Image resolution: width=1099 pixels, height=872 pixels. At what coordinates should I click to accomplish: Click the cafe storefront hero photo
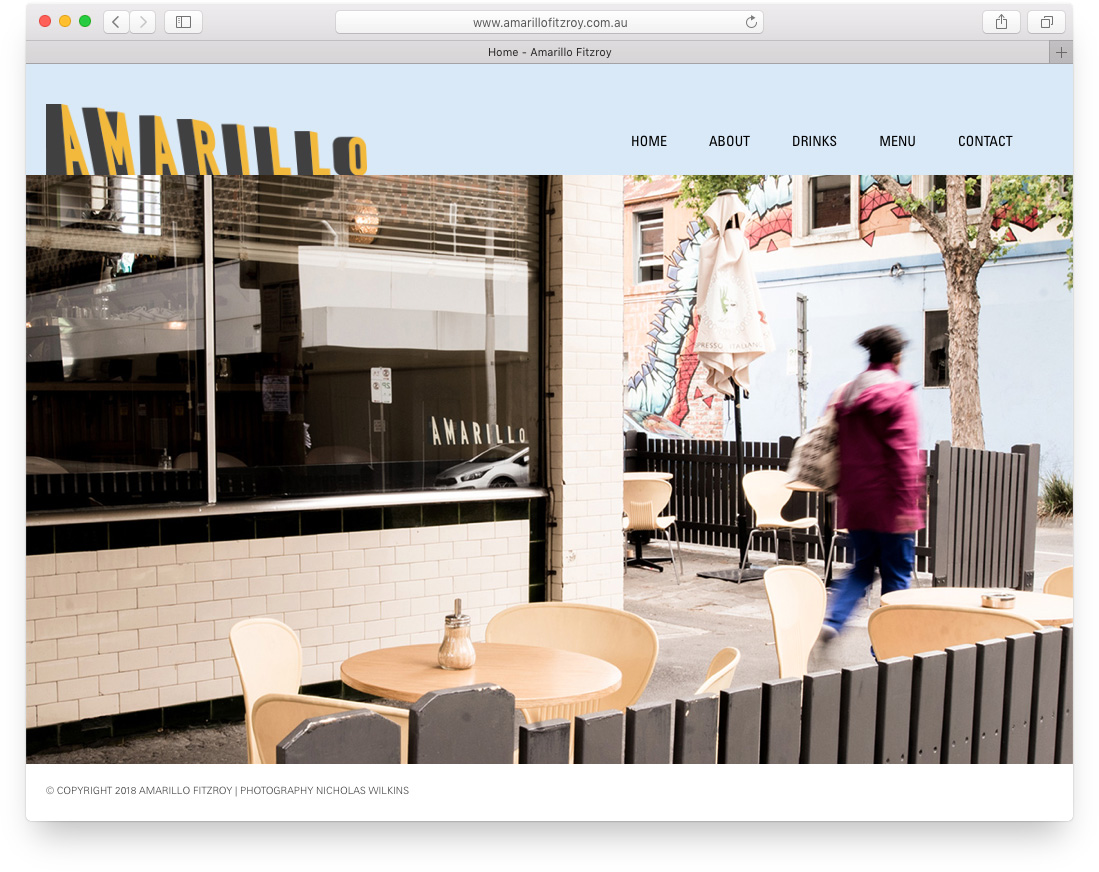click(550, 469)
